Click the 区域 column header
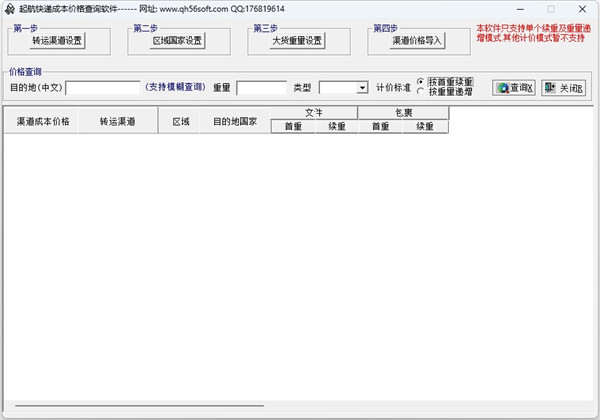 pyautogui.click(x=180, y=121)
